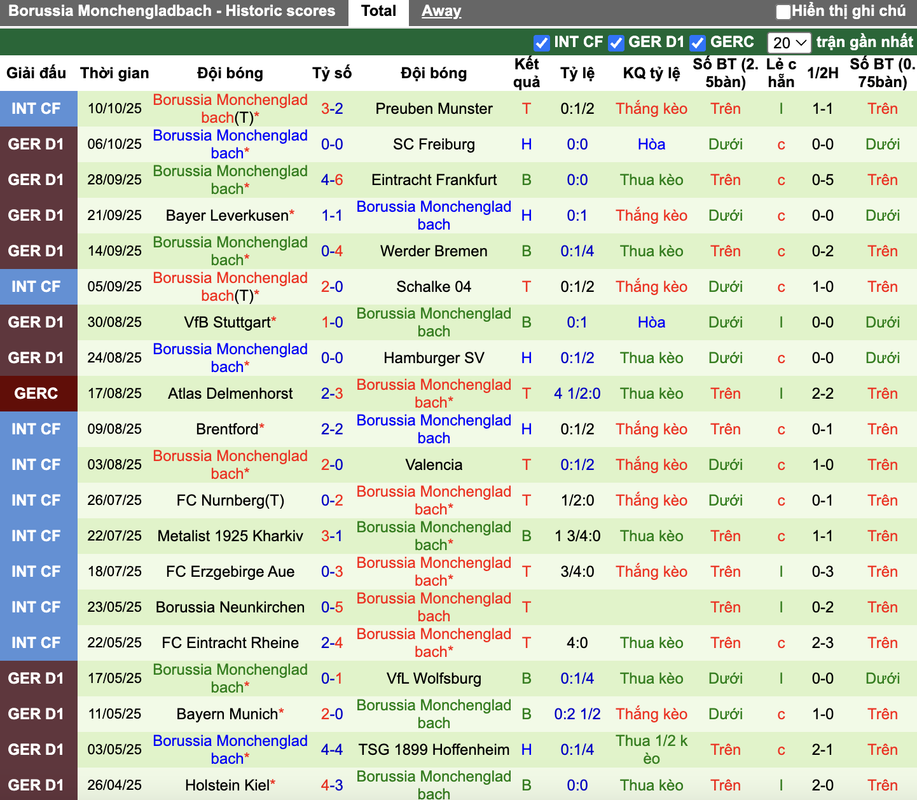Open Metalist 1925 Kharkiv team link
Viewport: 917px width, 800px height.
pyautogui.click(x=230, y=536)
